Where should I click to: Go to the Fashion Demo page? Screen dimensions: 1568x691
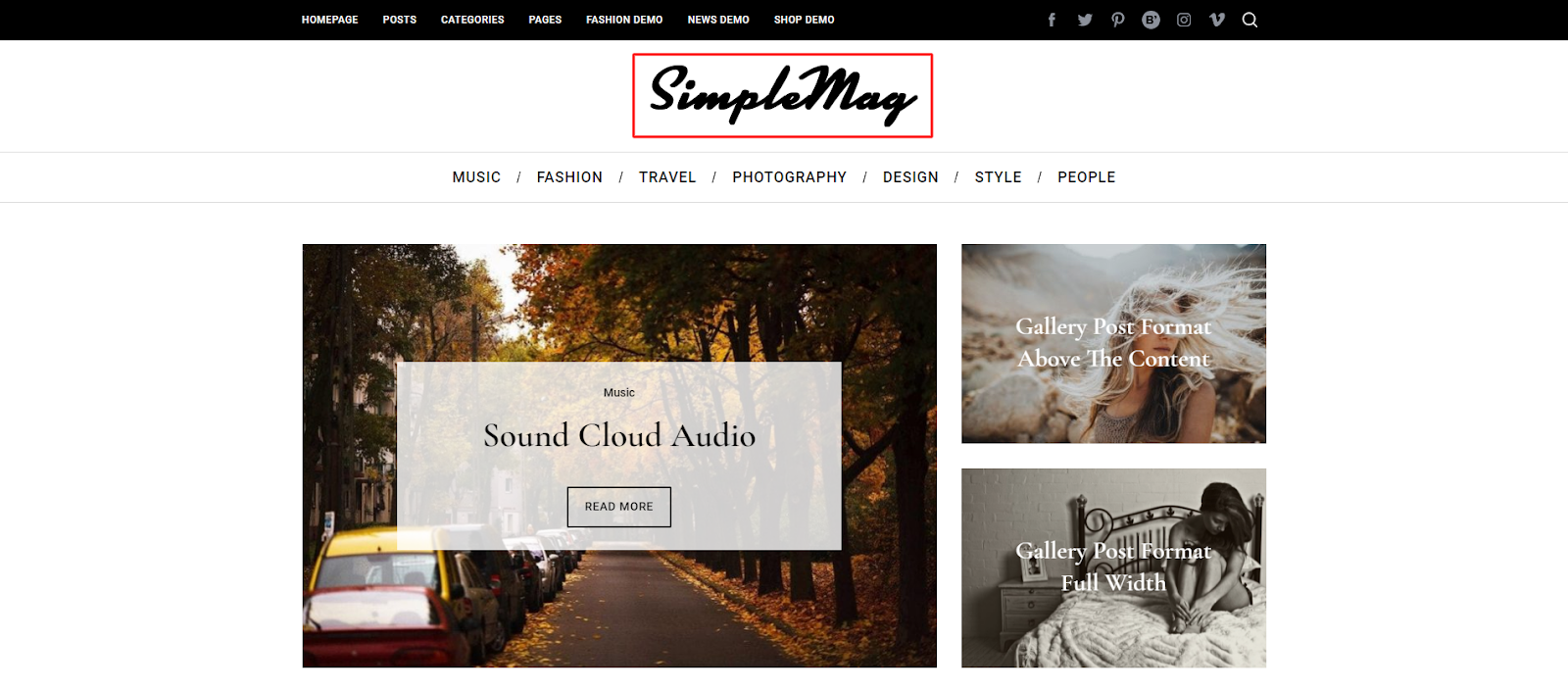pos(624,20)
